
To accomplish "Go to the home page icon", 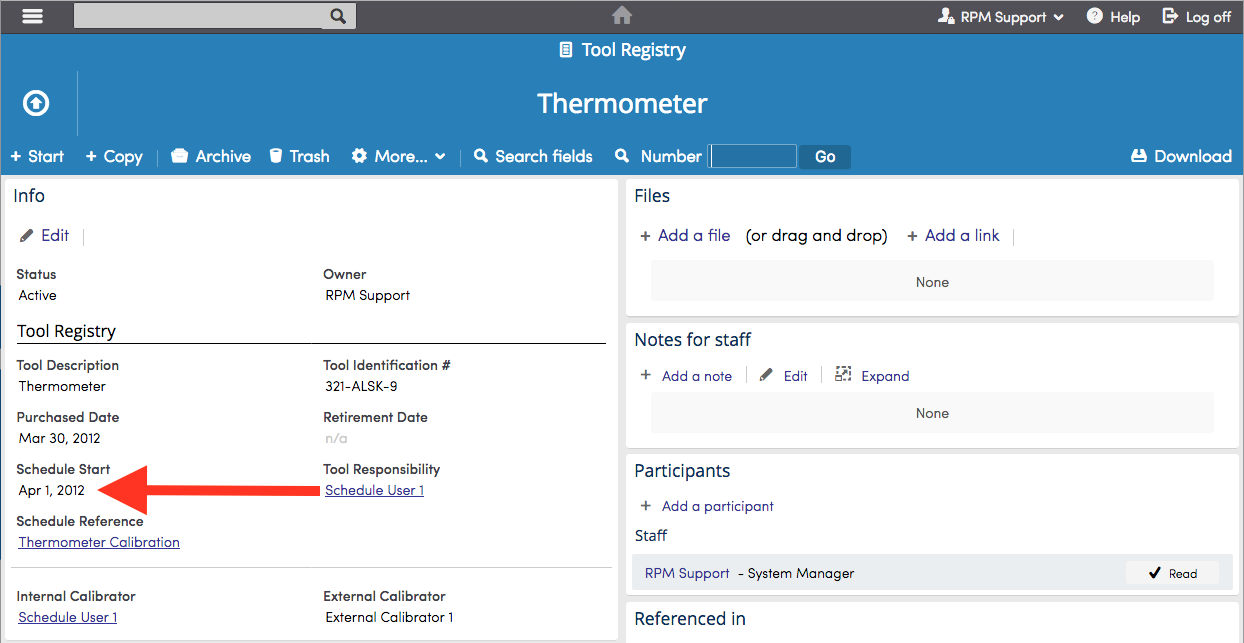I will click(622, 16).
